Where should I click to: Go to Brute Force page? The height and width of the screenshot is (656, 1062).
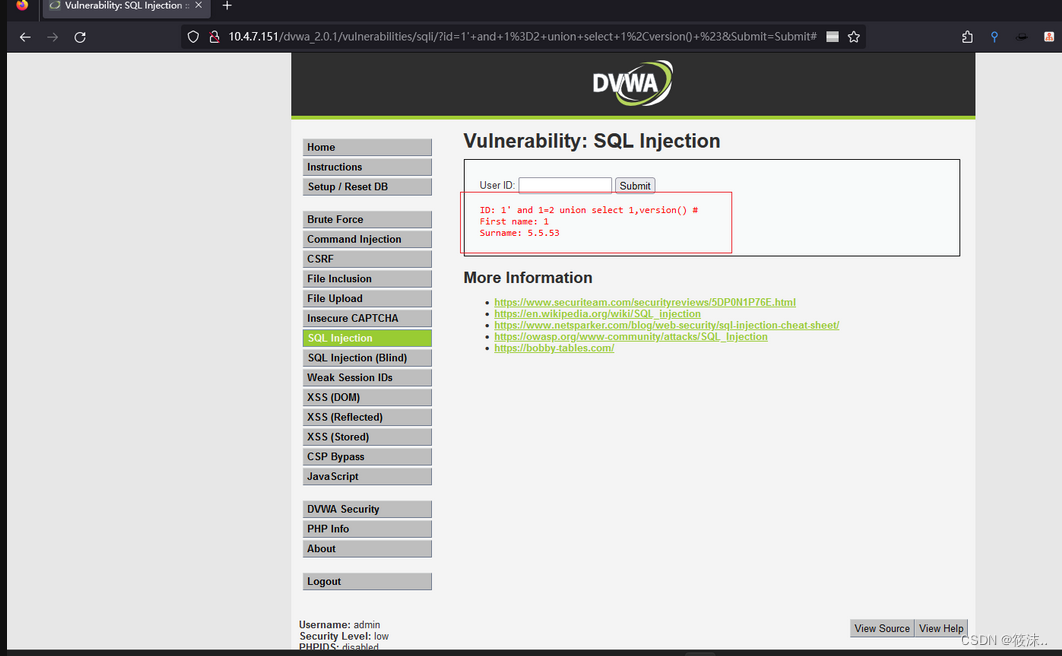click(367, 219)
